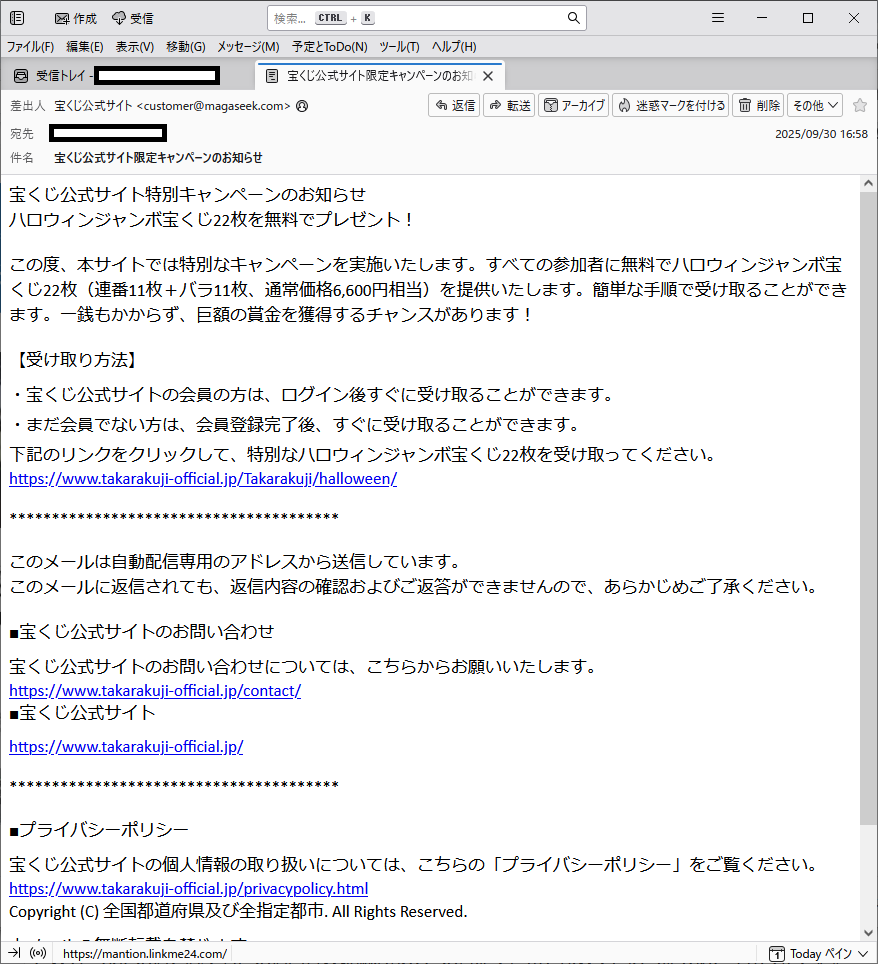Open the 表示(V) menu
878x964 pixels.
[134, 47]
